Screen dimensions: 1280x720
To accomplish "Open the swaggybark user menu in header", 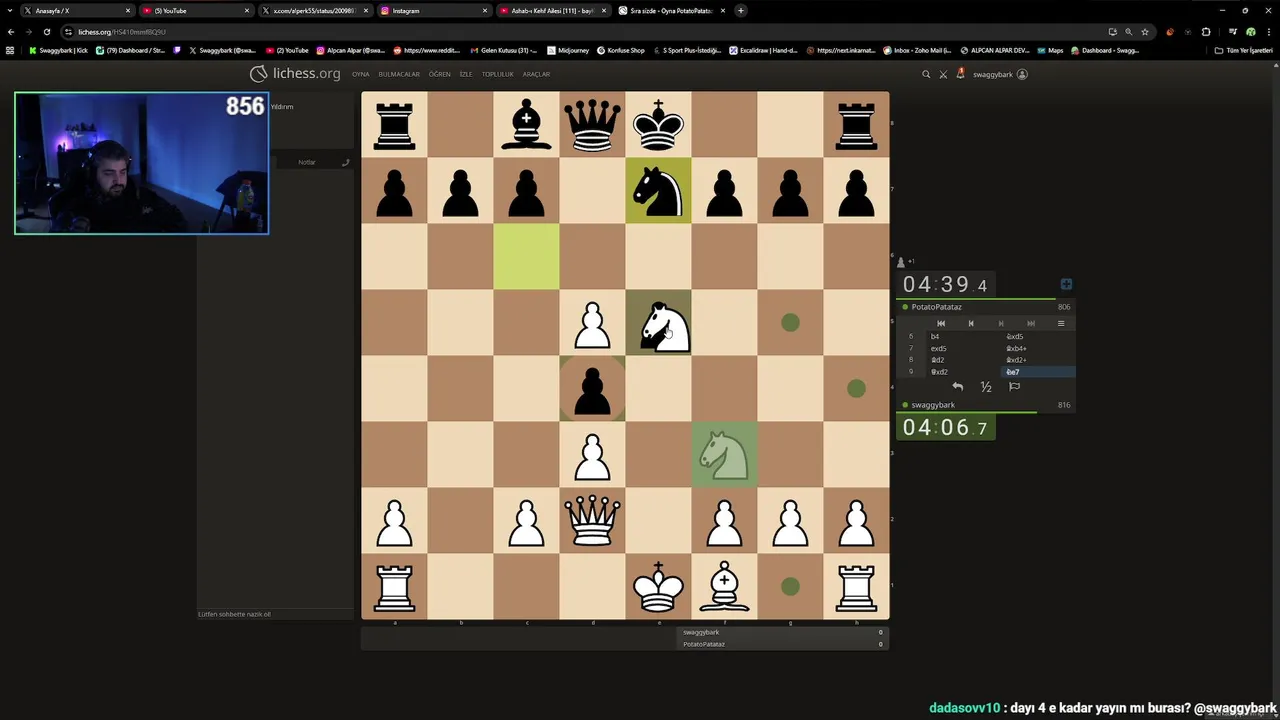I will 1000,74.
